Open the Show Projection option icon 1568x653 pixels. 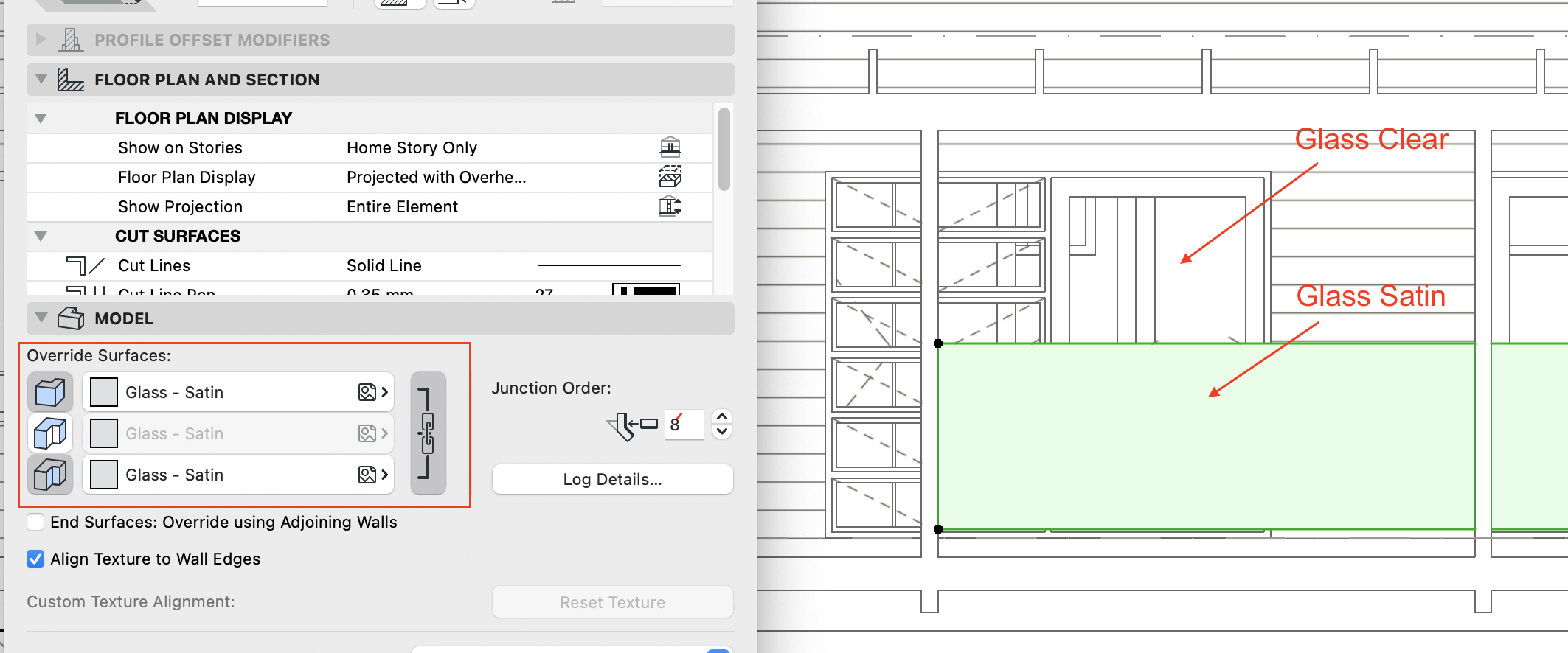(x=670, y=206)
